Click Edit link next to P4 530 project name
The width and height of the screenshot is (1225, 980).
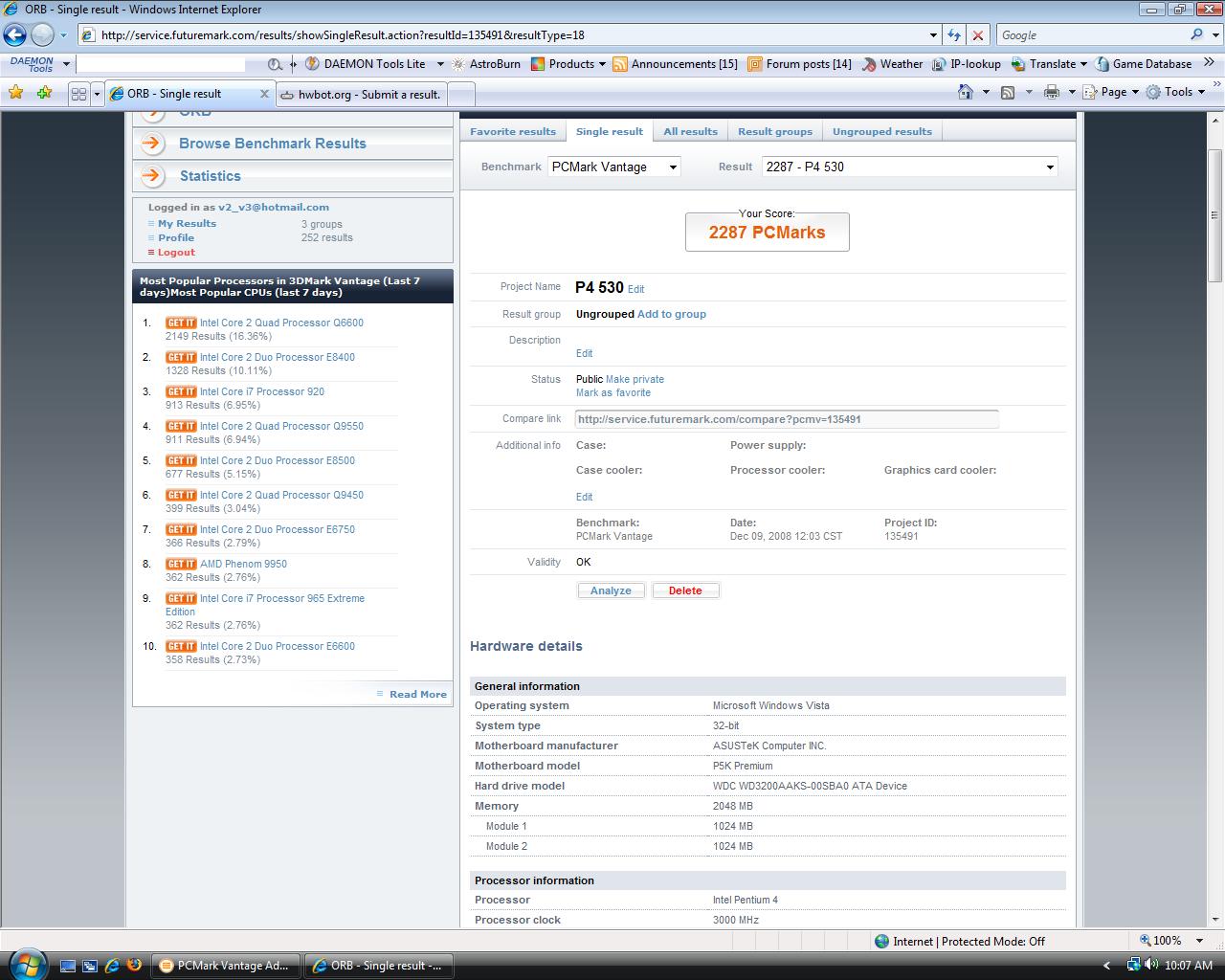(x=635, y=289)
